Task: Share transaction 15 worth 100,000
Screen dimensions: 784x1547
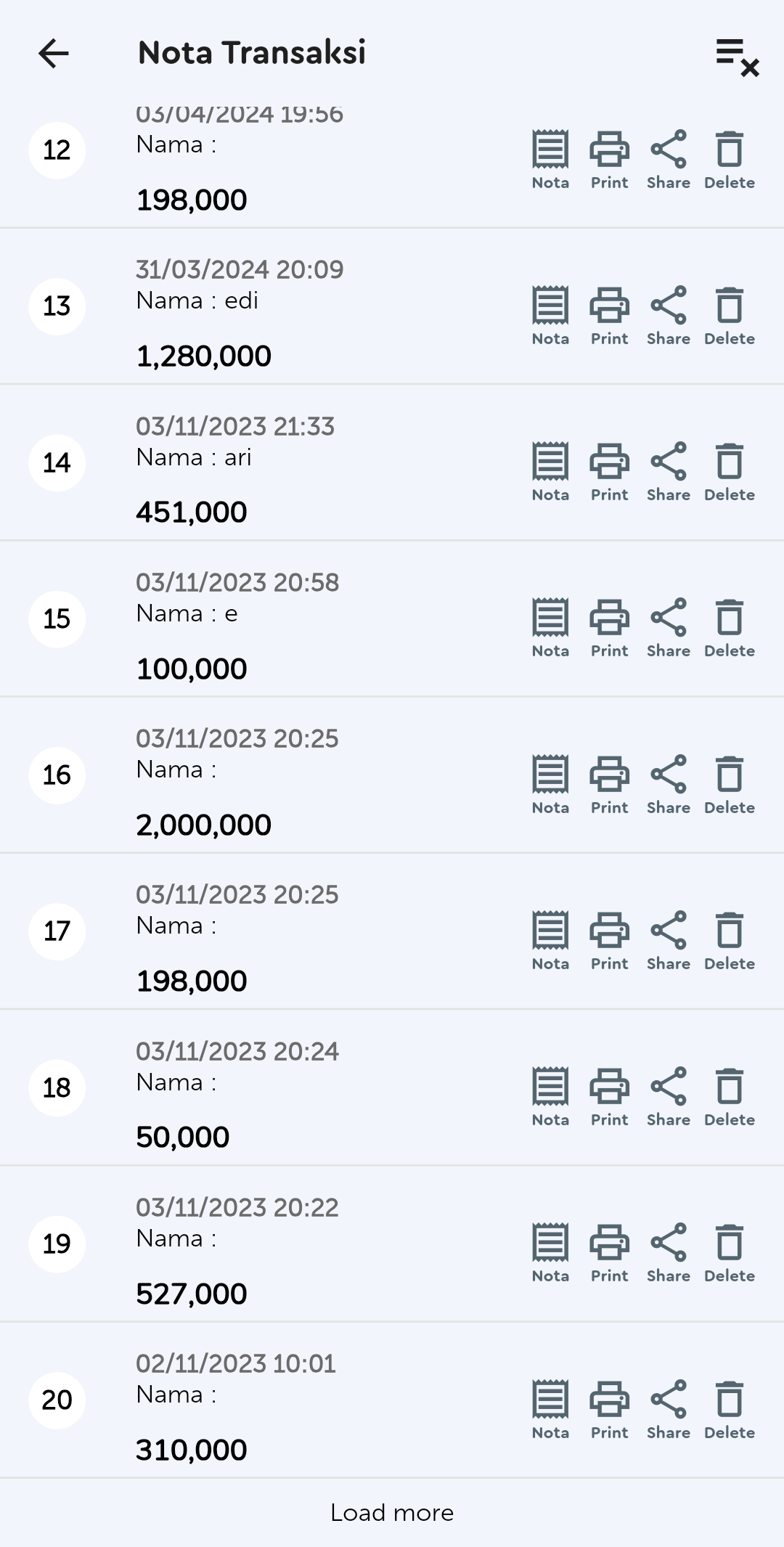Action: 669,627
